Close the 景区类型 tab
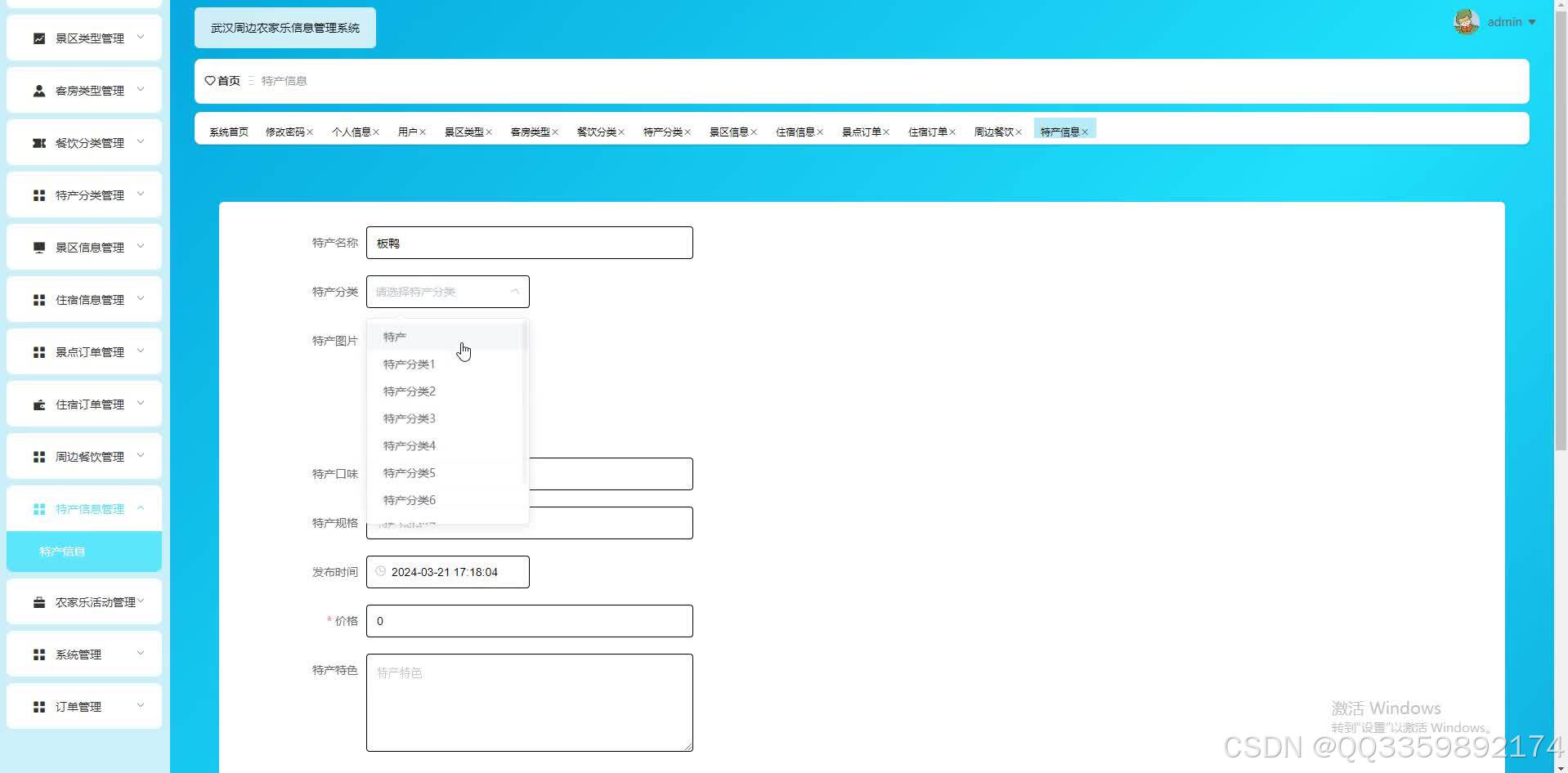Image resolution: width=1568 pixels, height=773 pixels. pos(489,132)
